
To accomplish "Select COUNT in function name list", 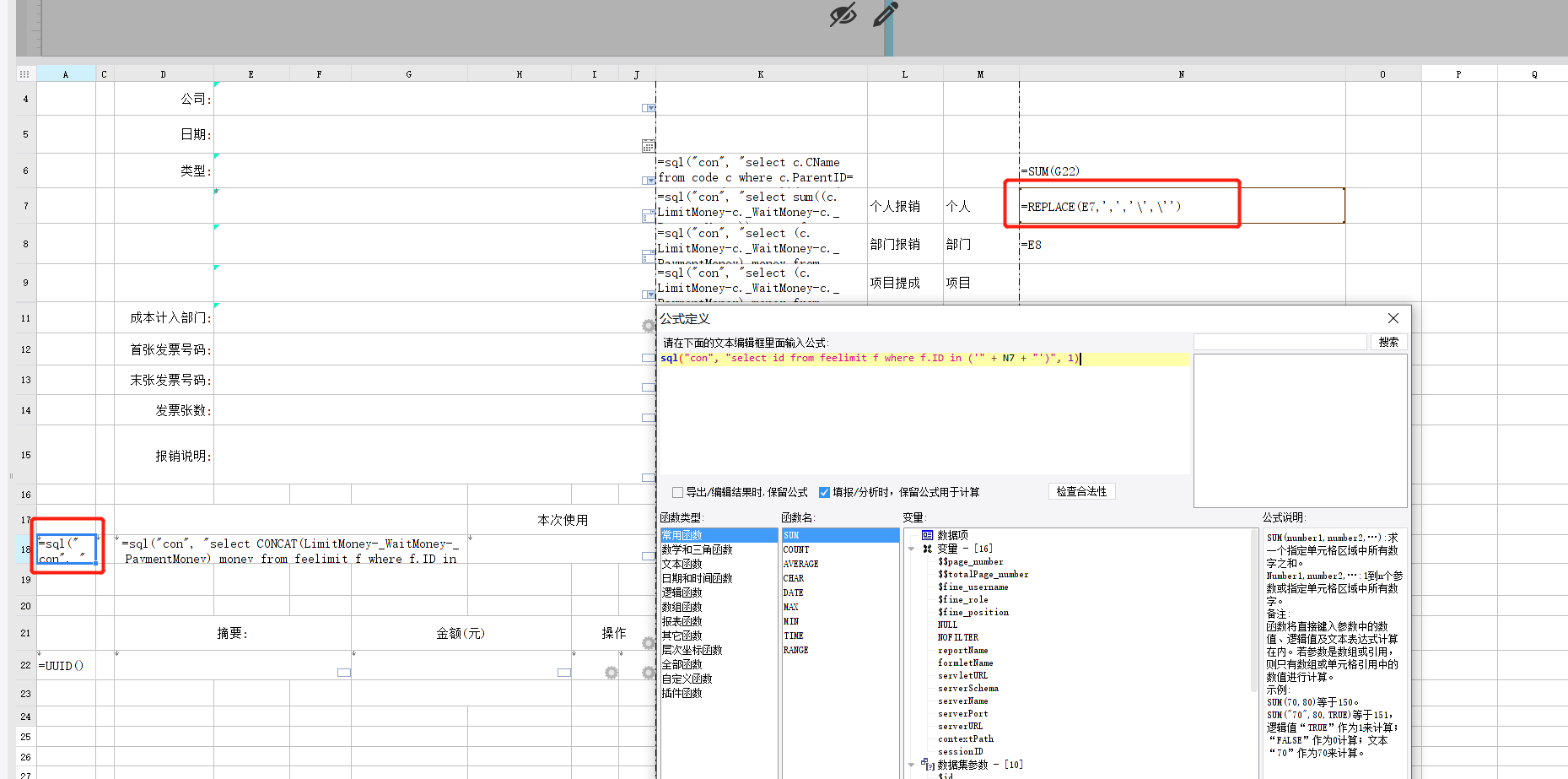I will 840,549.
